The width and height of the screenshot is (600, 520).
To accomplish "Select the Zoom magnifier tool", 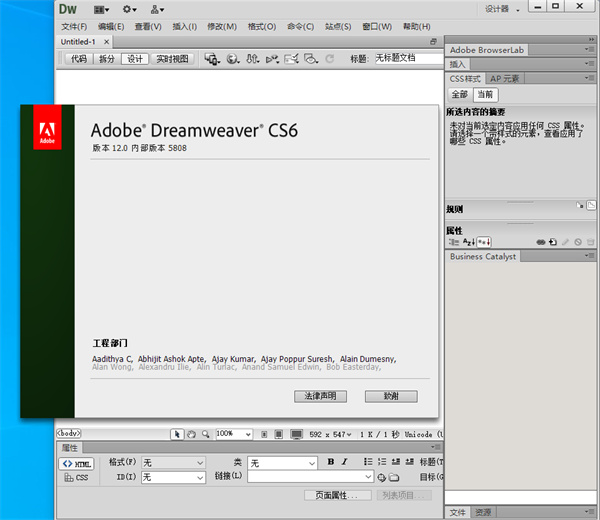I will pos(205,434).
